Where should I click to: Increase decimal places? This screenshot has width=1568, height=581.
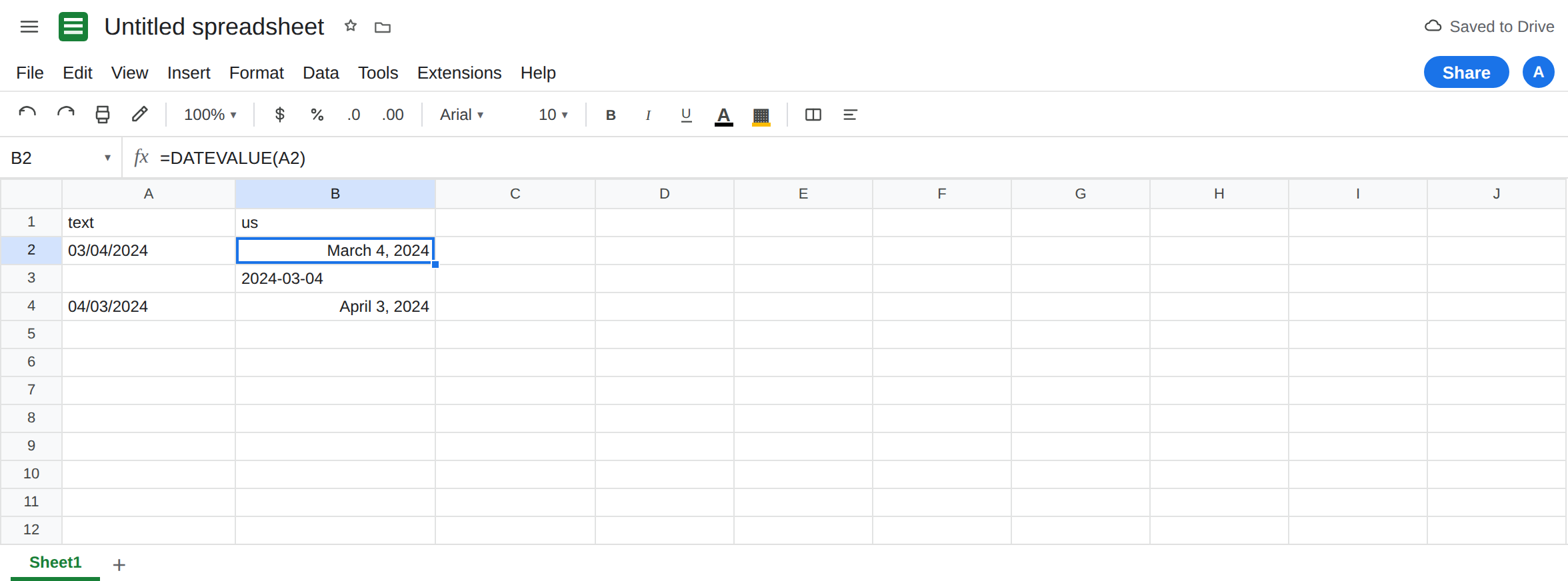tap(393, 115)
